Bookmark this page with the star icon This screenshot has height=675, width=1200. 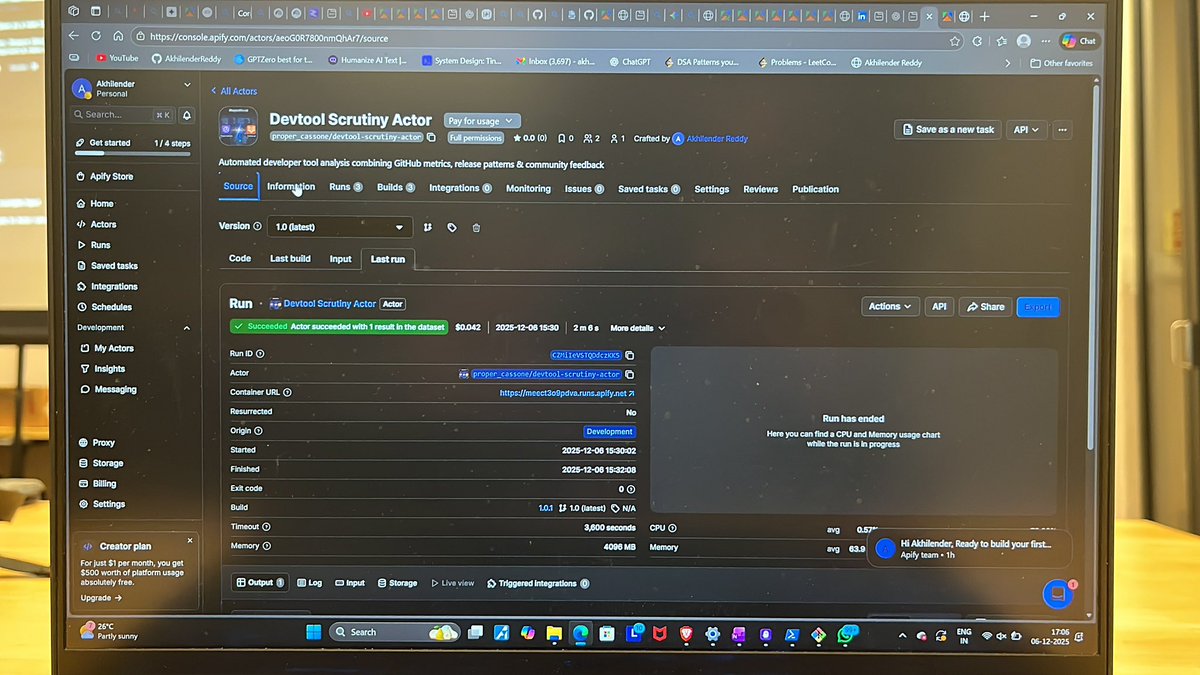click(x=955, y=41)
